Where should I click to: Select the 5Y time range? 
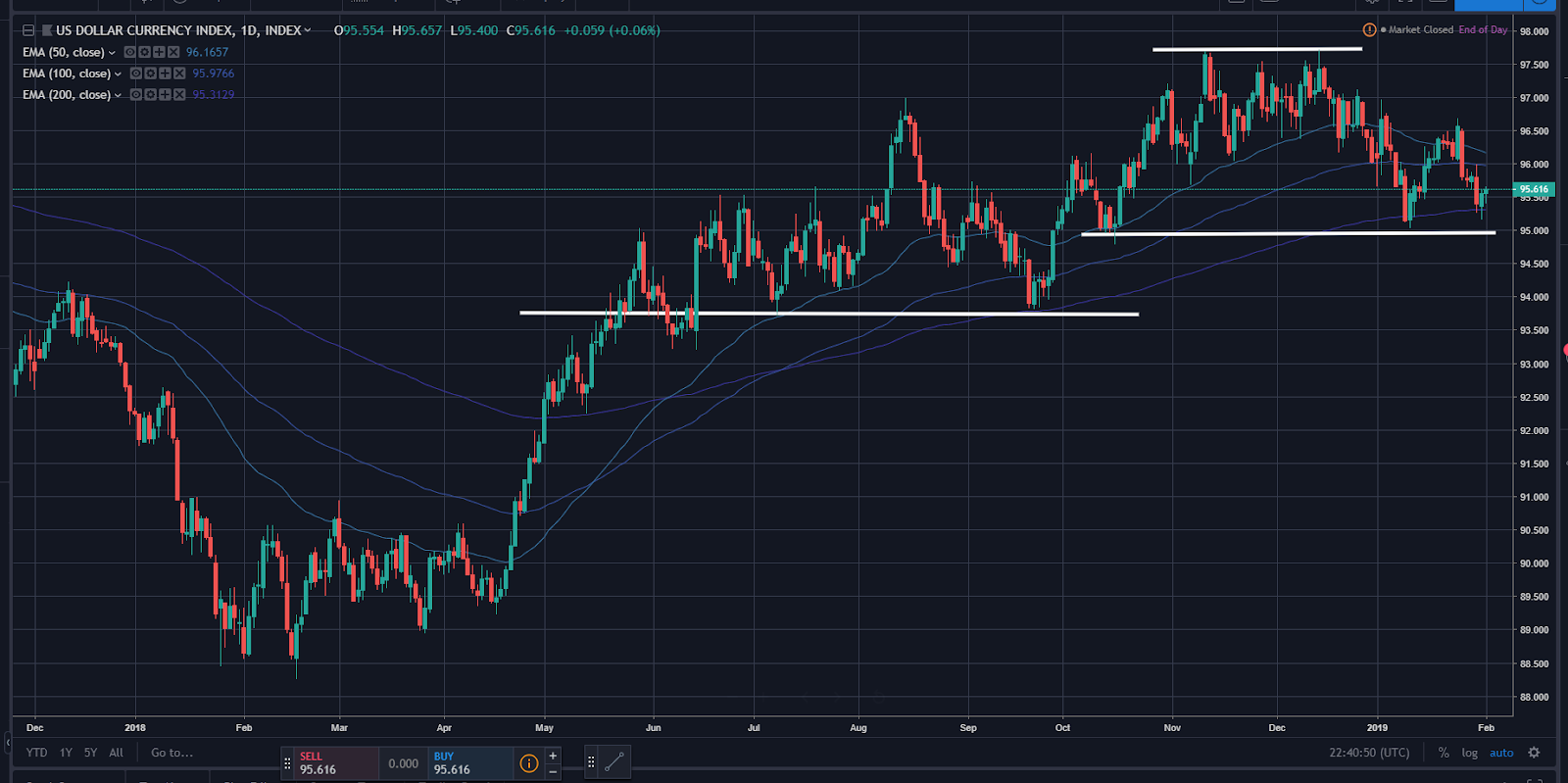coord(90,753)
